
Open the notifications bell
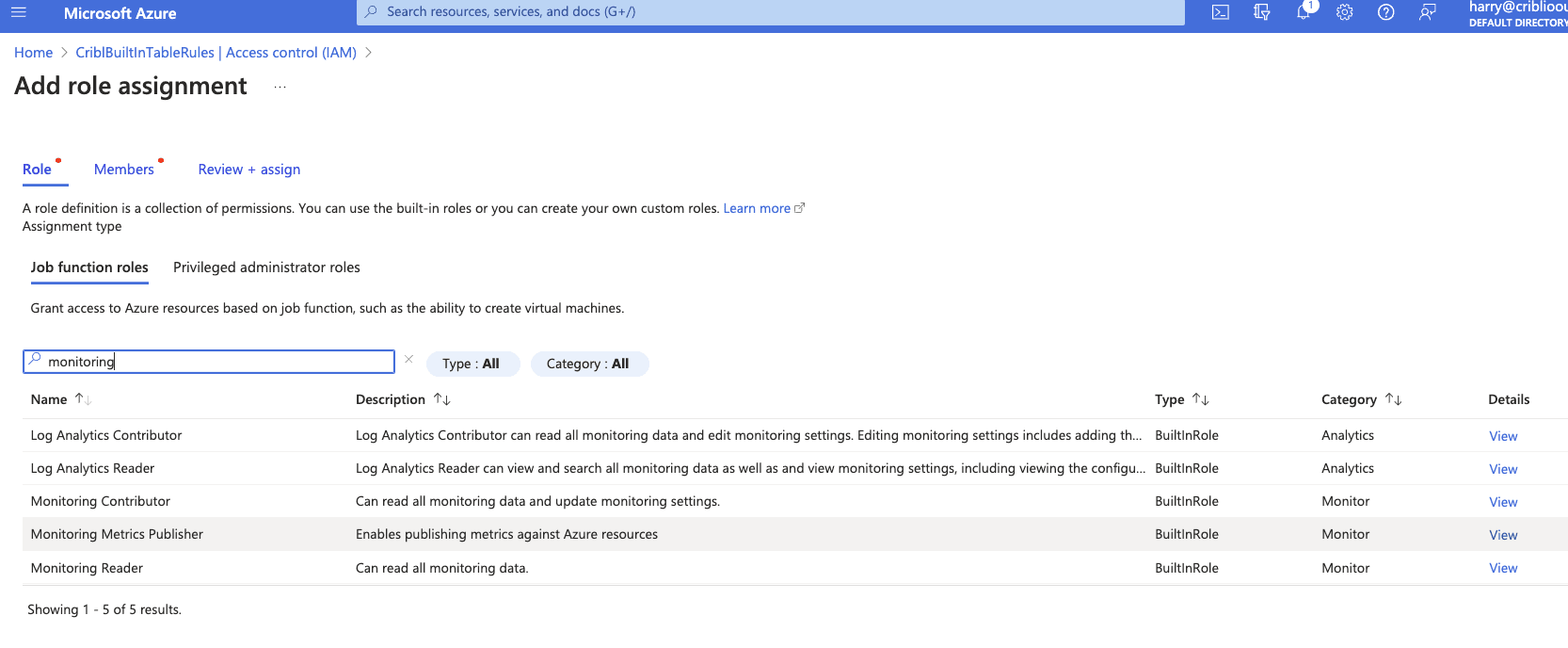pyautogui.click(x=1303, y=12)
